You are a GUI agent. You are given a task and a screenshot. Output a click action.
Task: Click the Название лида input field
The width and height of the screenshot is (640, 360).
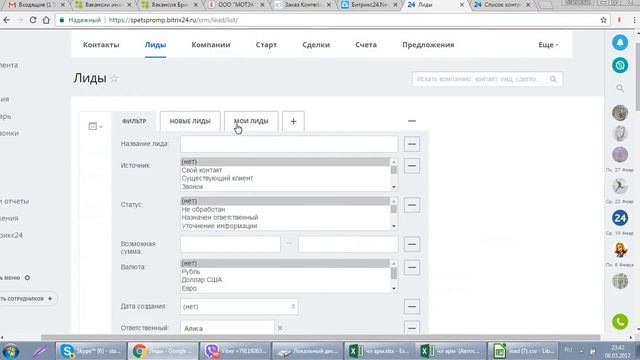point(289,144)
